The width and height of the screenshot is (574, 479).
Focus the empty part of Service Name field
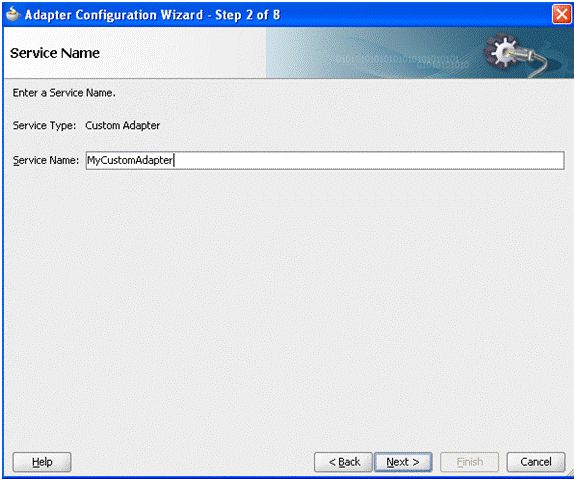tap(368, 160)
